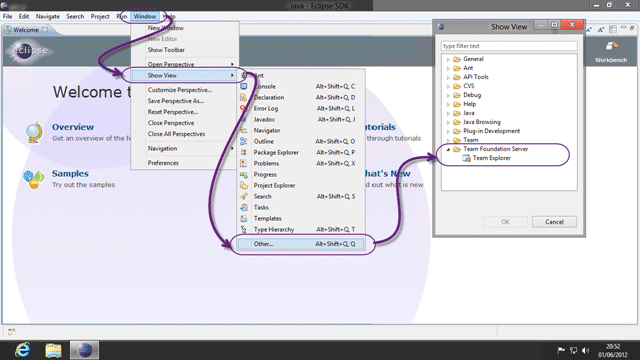Expand the API Tools folder
This screenshot has width=640, height=360.
448,77
